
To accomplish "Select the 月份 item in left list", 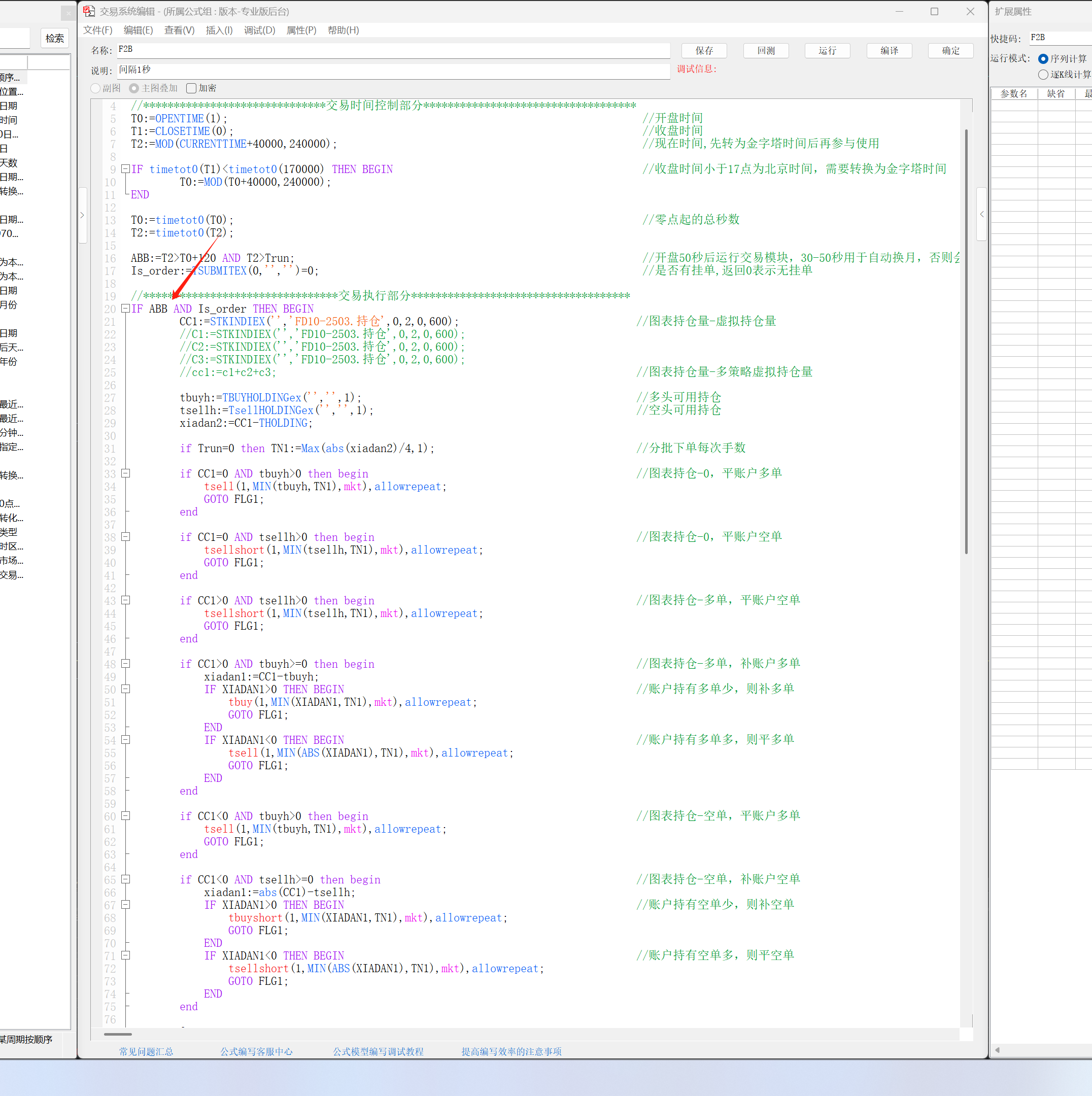I will pyautogui.click(x=9, y=304).
